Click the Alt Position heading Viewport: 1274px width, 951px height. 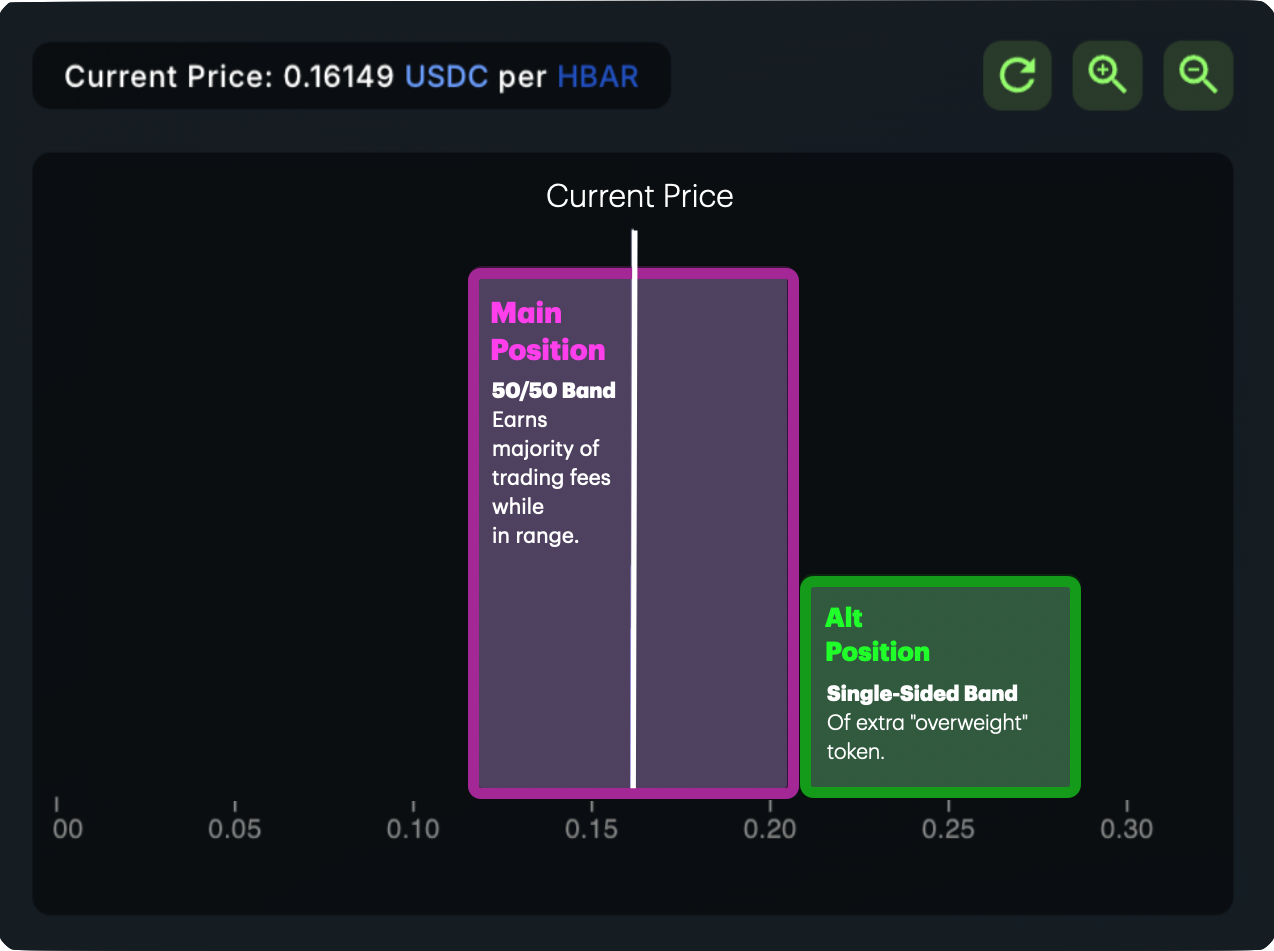pyautogui.click(x=877, y=635)
